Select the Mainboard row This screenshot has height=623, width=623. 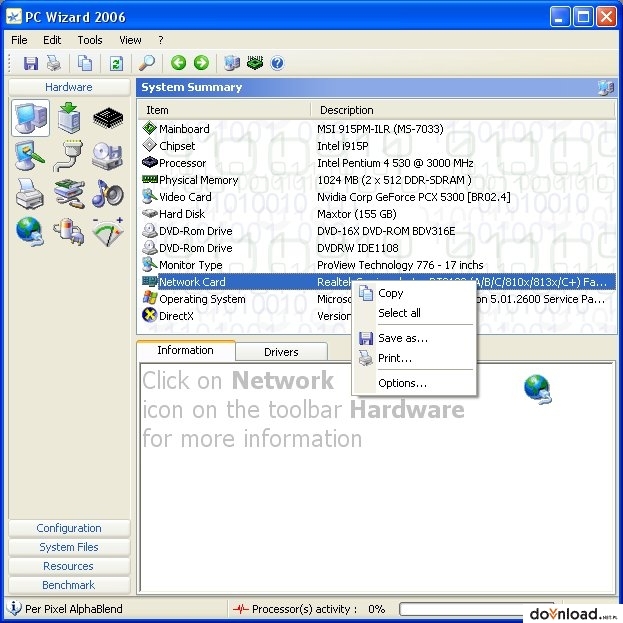click(377, 129)
